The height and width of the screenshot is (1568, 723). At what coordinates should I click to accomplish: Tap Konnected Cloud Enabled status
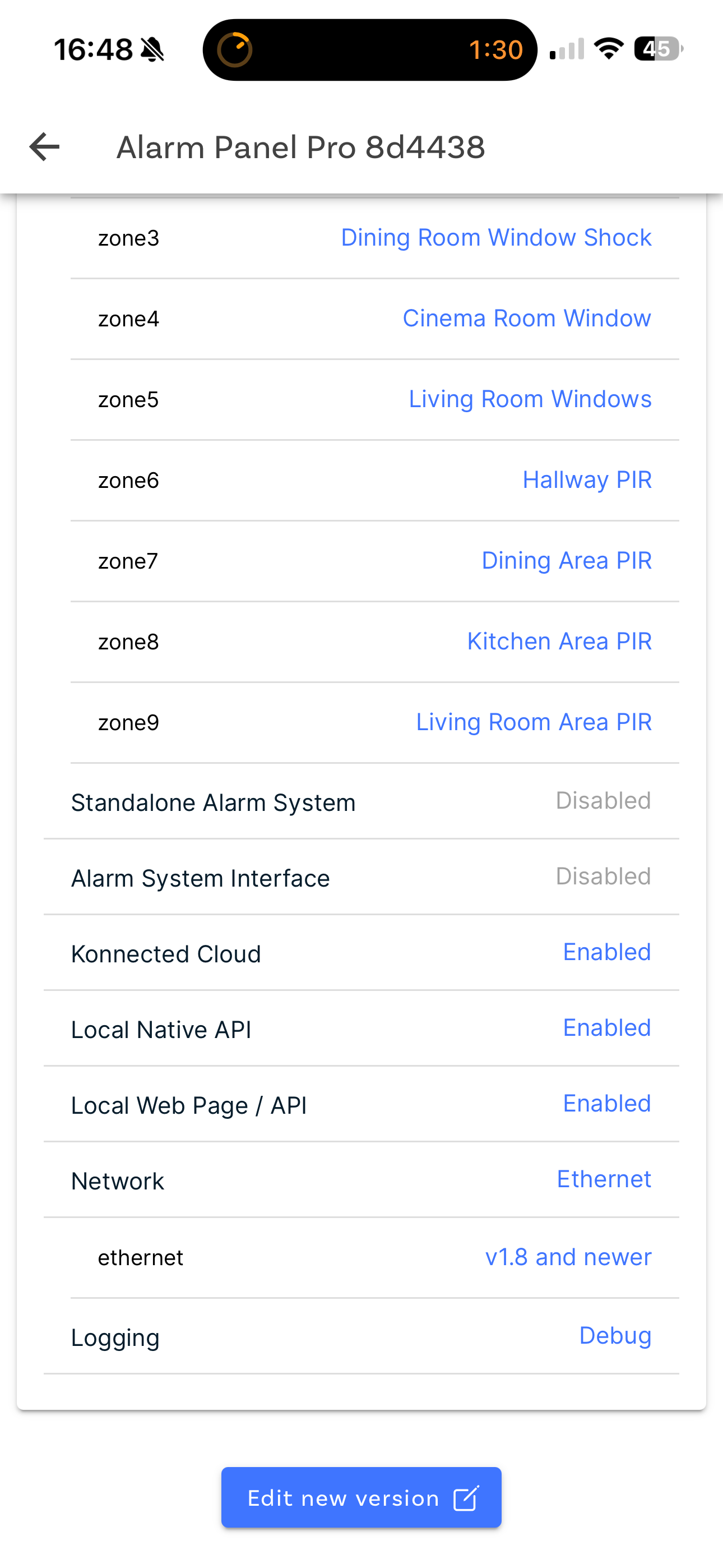(x=606, y=952)
